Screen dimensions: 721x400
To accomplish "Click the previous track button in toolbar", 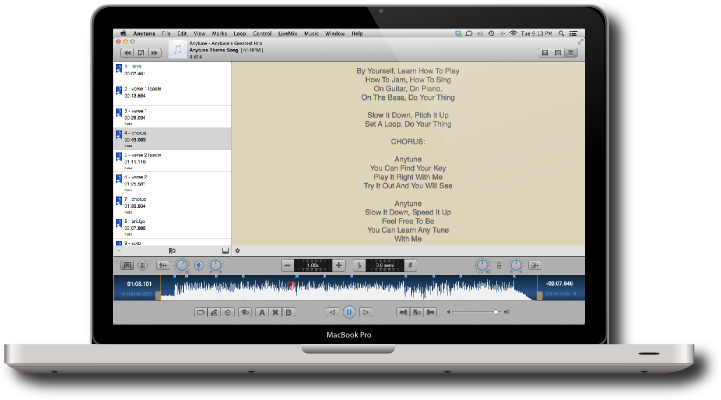I will tap(127, 53).
